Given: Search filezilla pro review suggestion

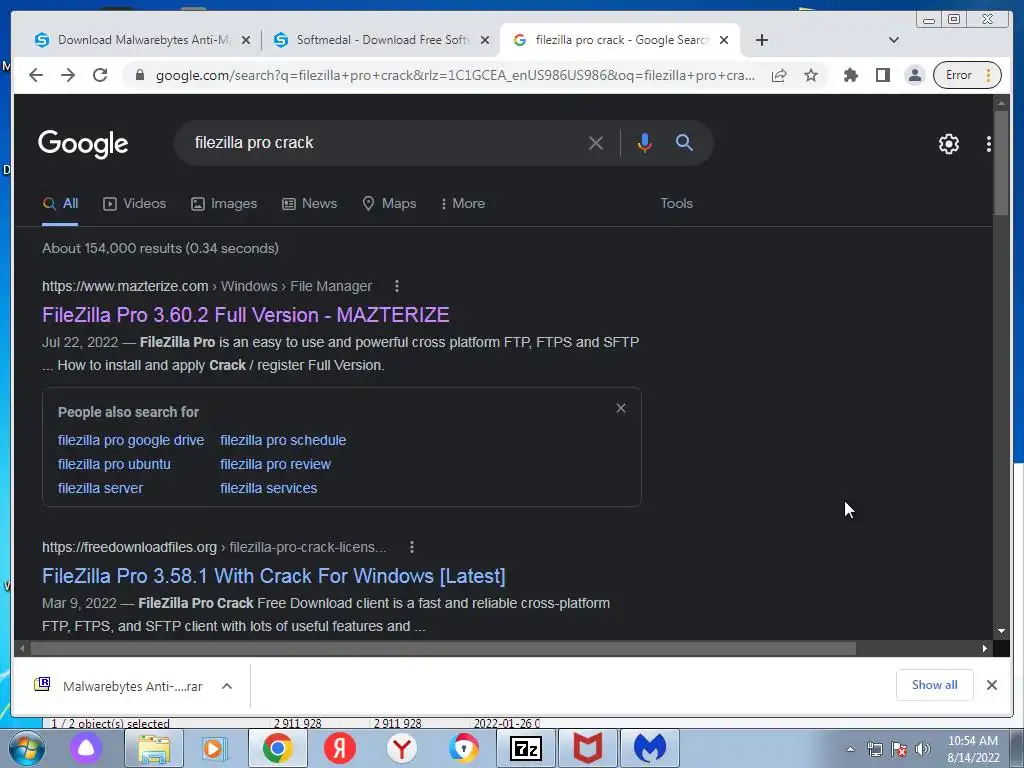Looking at the screenshot, I should [x=275, y=464].
